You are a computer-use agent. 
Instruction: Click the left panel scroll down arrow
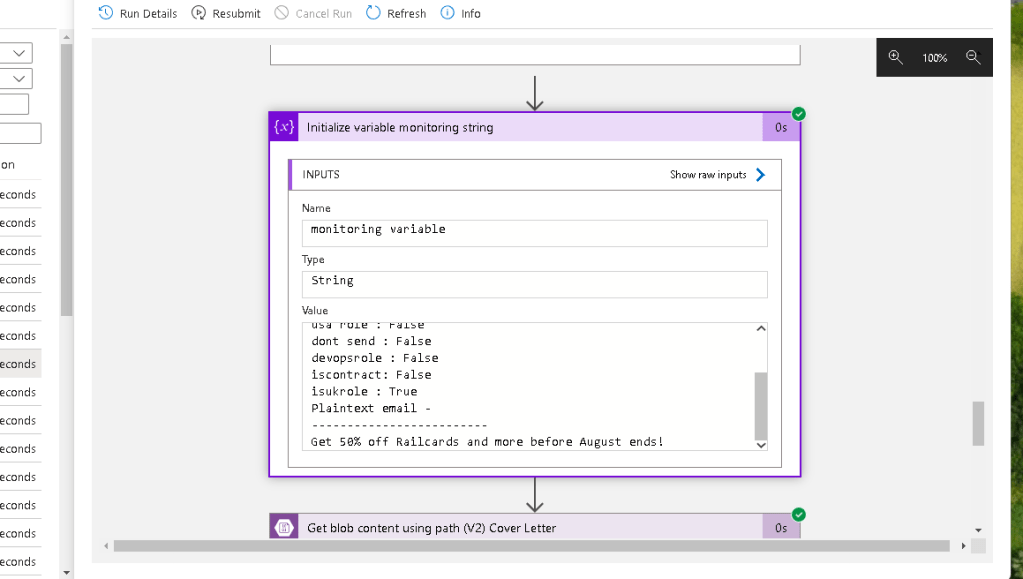[x=66, y=572]
